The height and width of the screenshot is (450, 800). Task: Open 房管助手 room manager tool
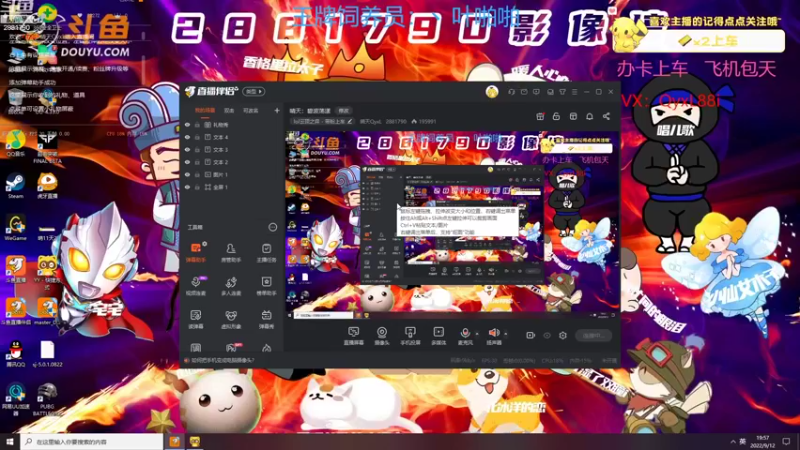click(231, 253)
